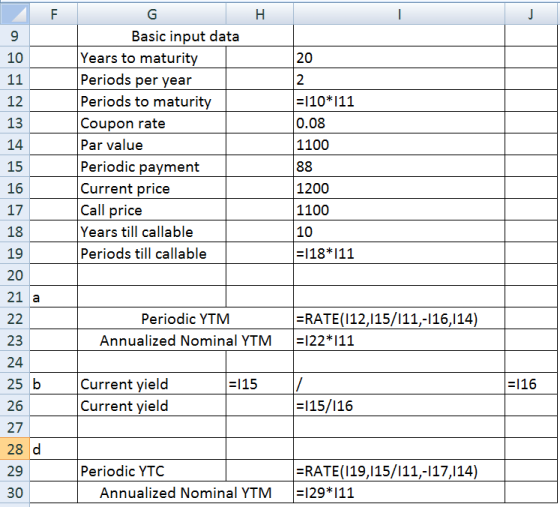Select the =I15 cell in column H

[260, 384]
